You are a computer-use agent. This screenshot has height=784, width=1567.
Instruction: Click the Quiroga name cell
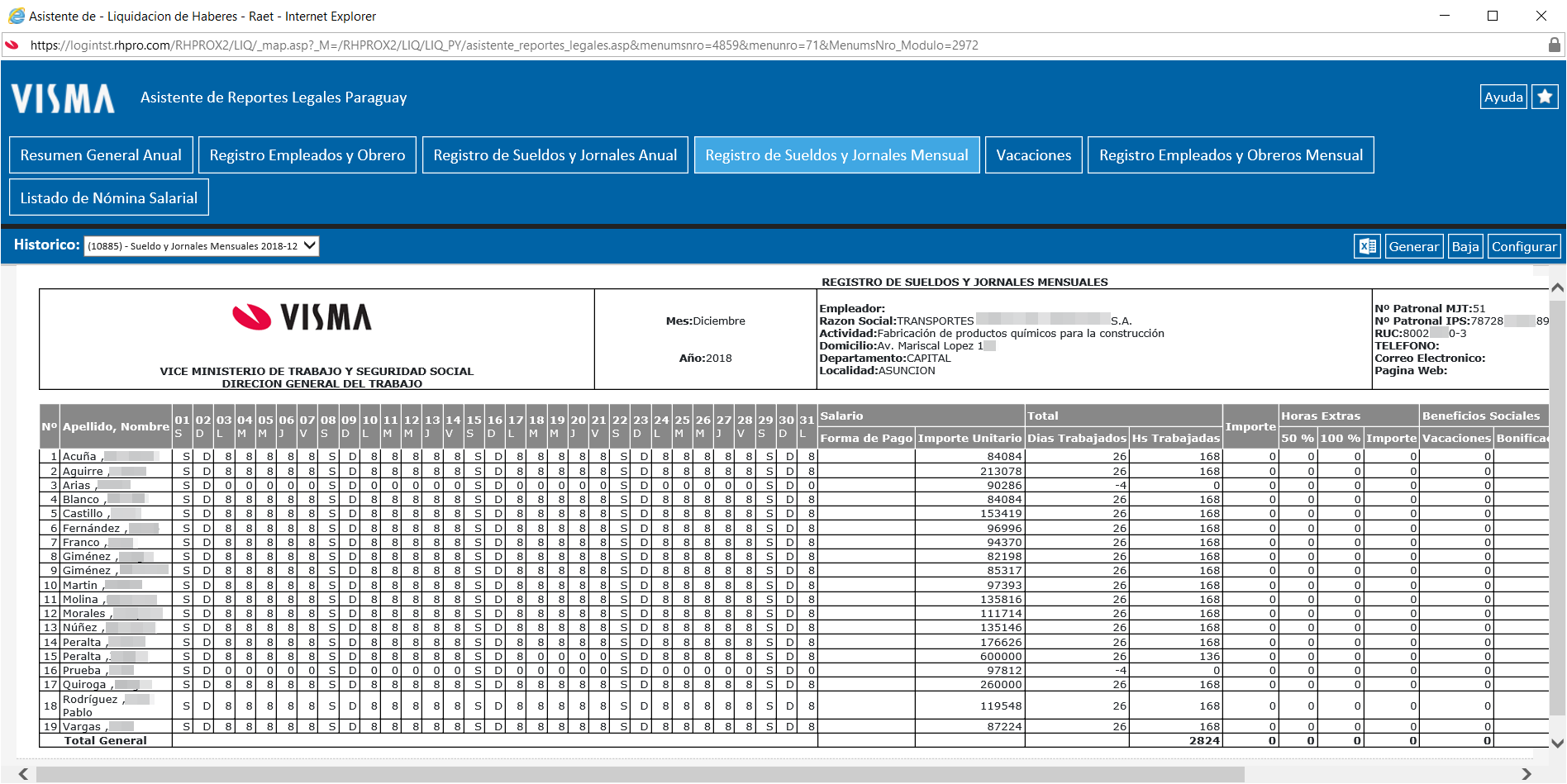tap(117, 684)
